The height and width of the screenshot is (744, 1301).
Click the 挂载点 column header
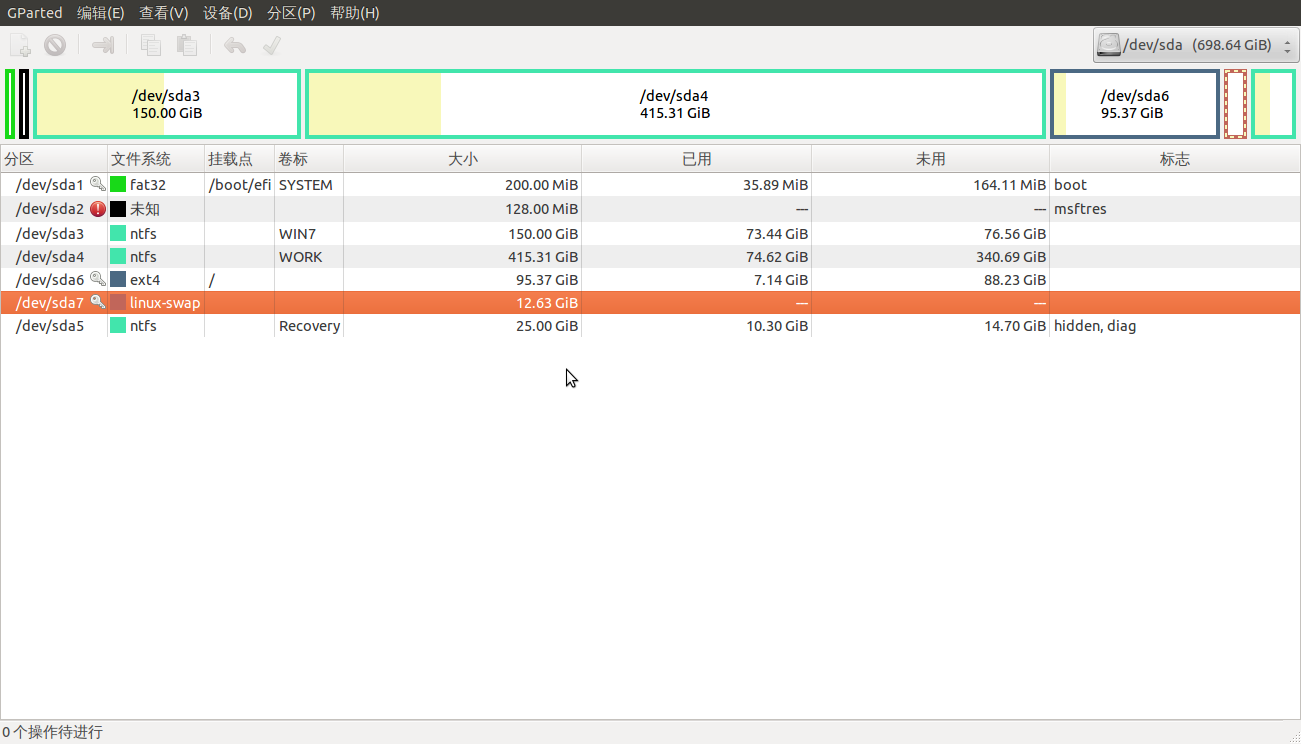tap(240, 159)
